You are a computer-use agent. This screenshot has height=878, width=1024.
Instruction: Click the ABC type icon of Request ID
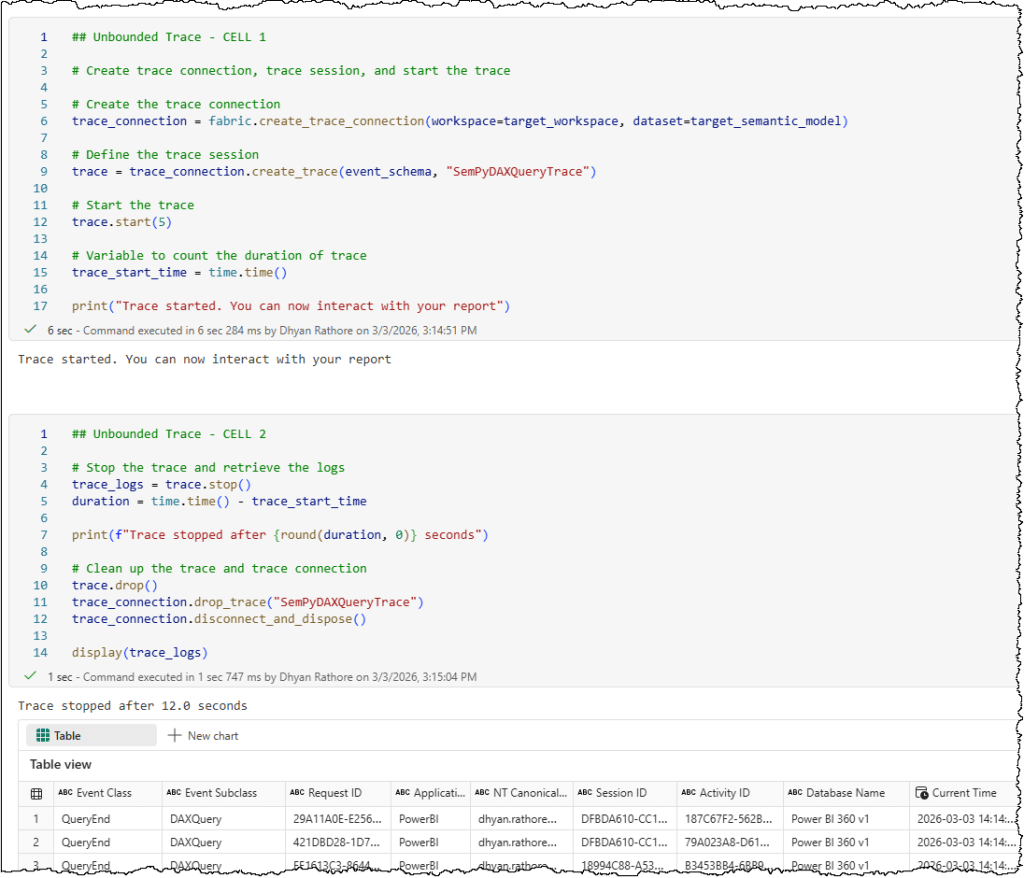pyautogui.click(x=297, y=793)
